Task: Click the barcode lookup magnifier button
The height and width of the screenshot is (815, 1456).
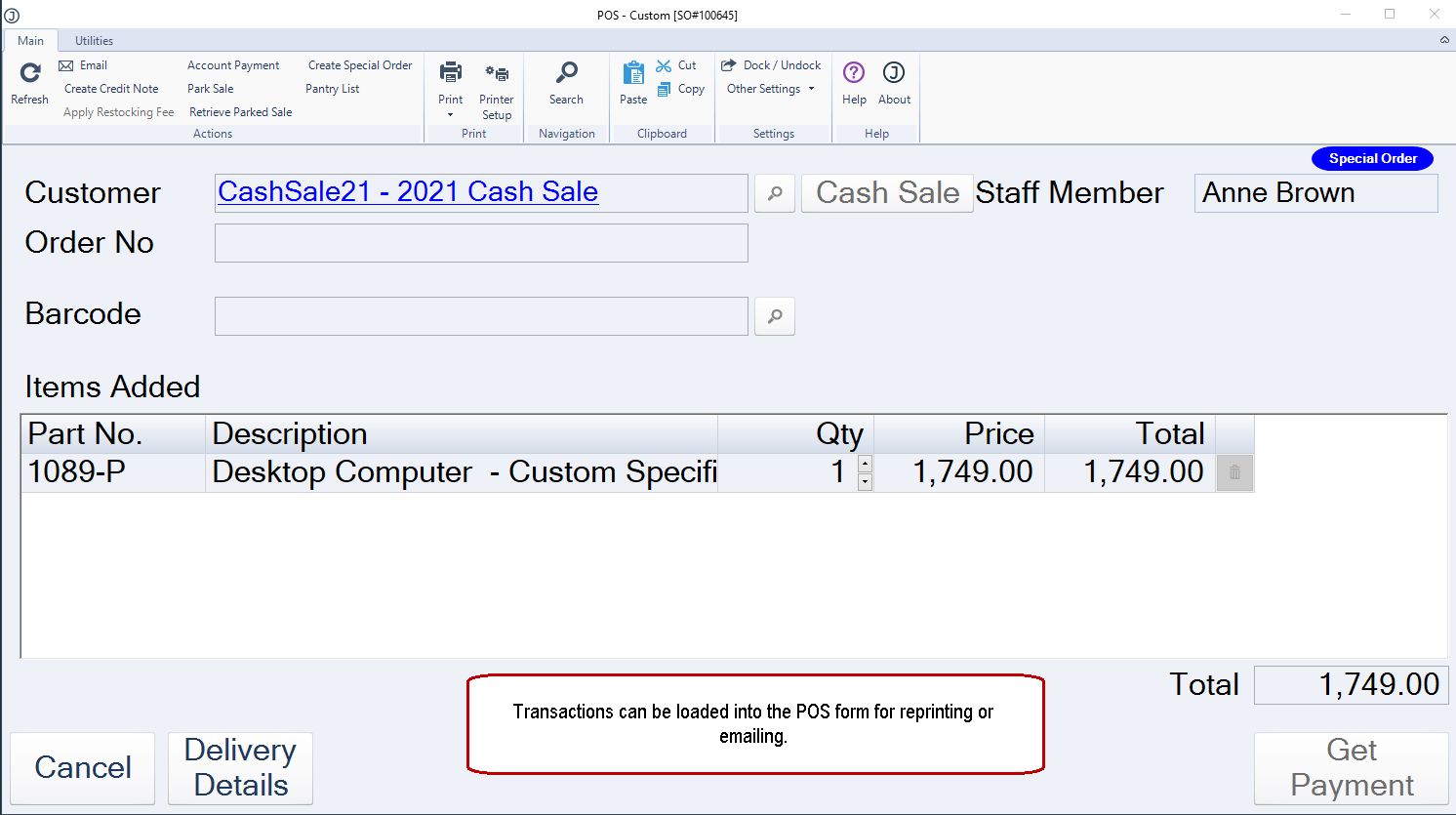Action: pos(775,316)
